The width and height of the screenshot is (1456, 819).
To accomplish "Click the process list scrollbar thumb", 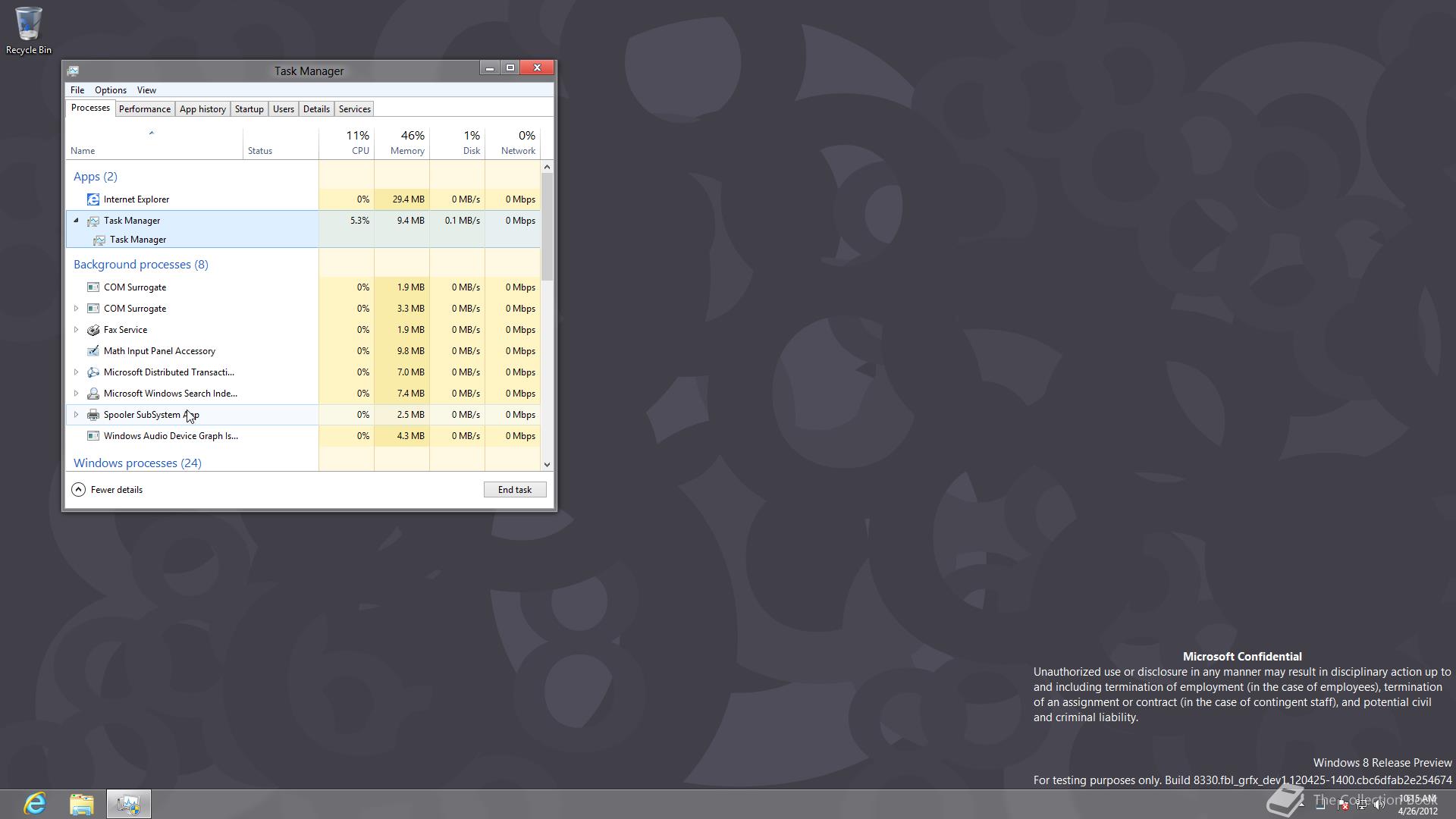I will pos(547,226).
